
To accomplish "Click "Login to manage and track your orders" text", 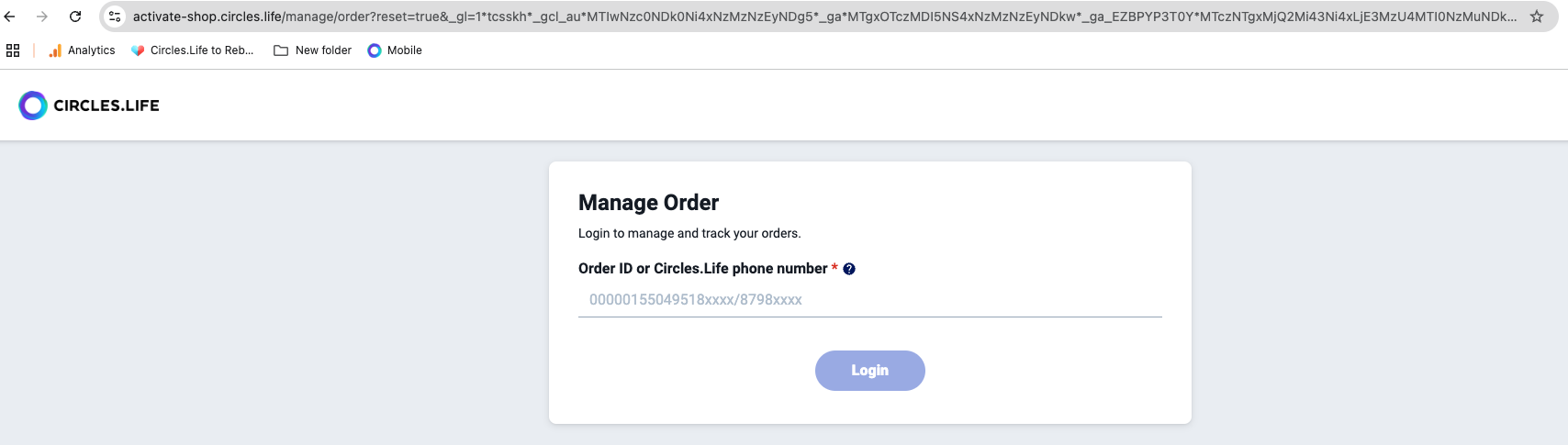I will tap(689, 233).
